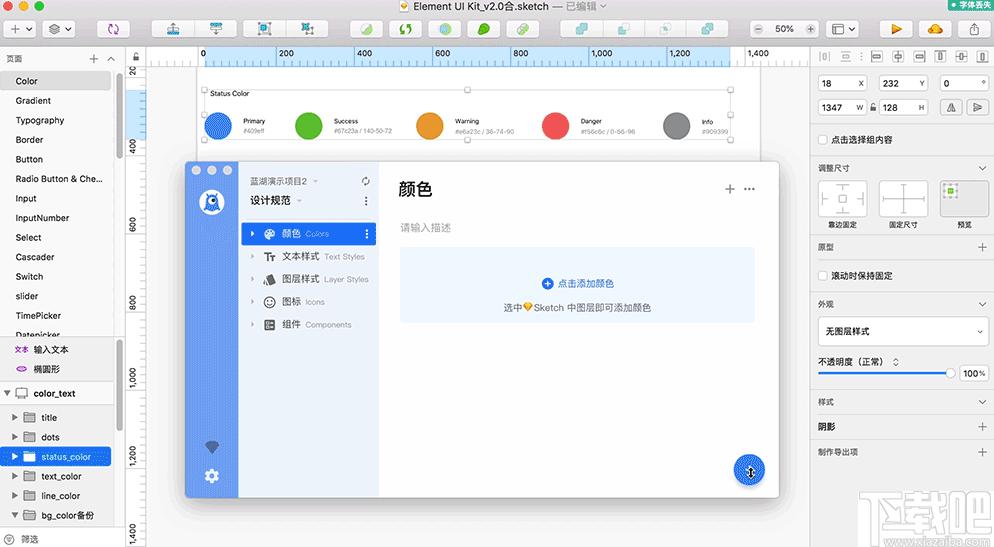Add a new page with plus icon
The image size is (994, 547).
94,58
